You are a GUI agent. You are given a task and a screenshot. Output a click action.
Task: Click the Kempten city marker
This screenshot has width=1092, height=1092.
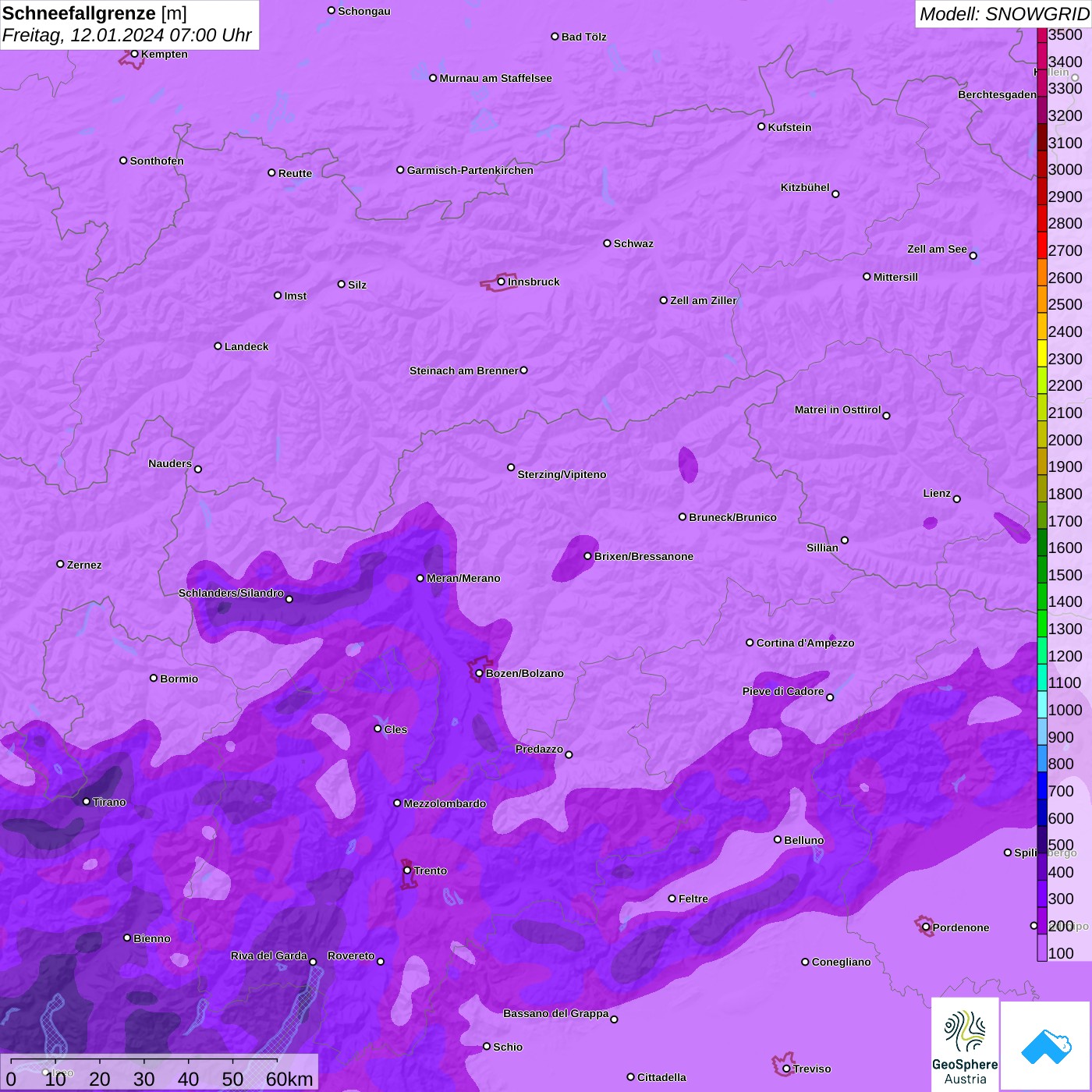(x=135, y=54)
